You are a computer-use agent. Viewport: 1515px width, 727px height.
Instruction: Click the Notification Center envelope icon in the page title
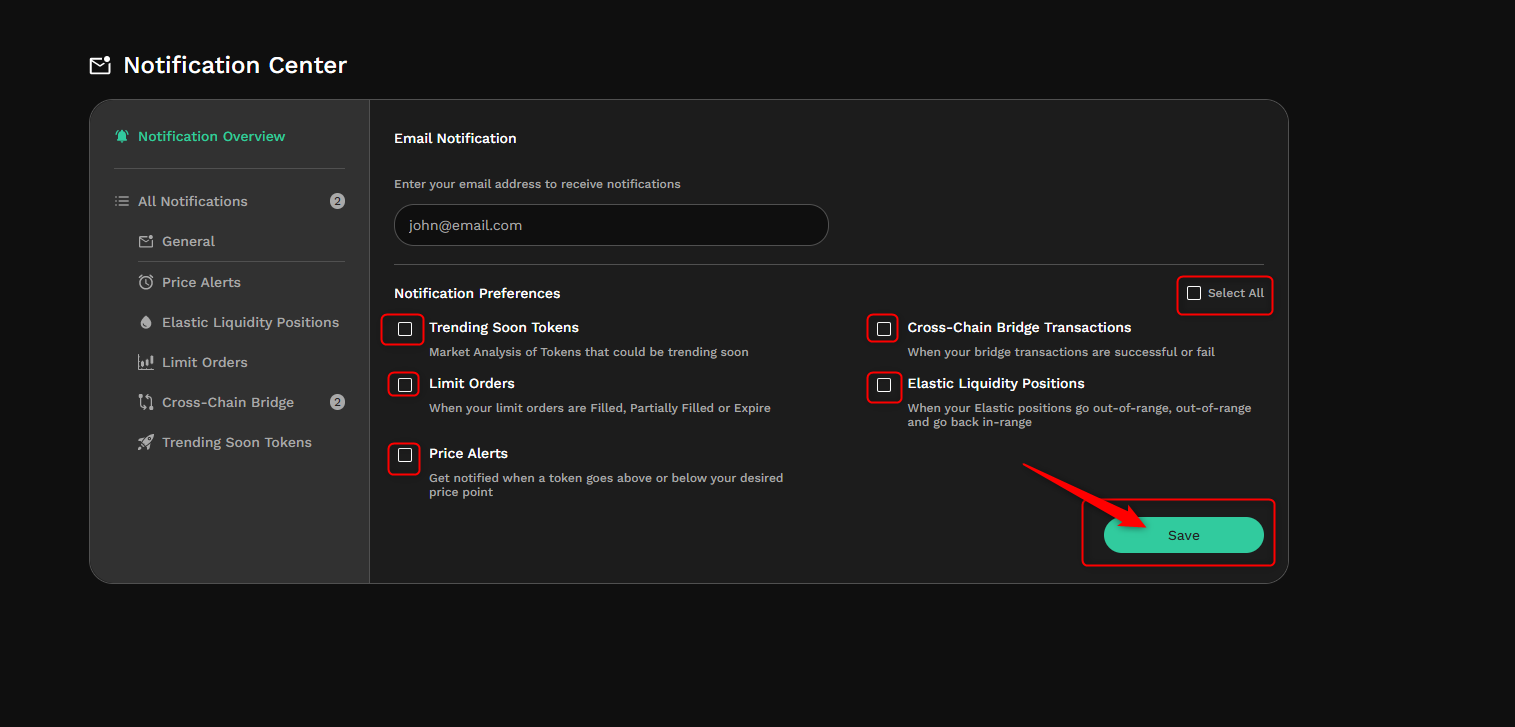(100, 66)
